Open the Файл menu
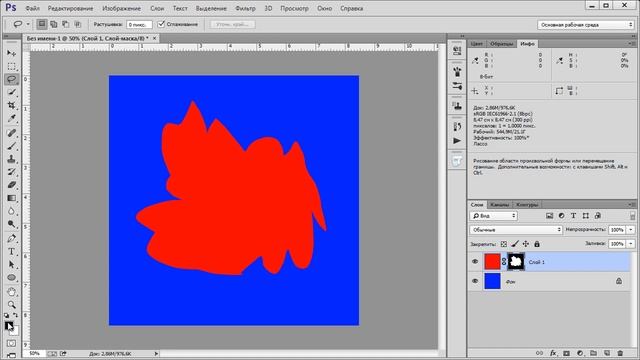This screenshot has width=640, height=360. click(32, 8)
